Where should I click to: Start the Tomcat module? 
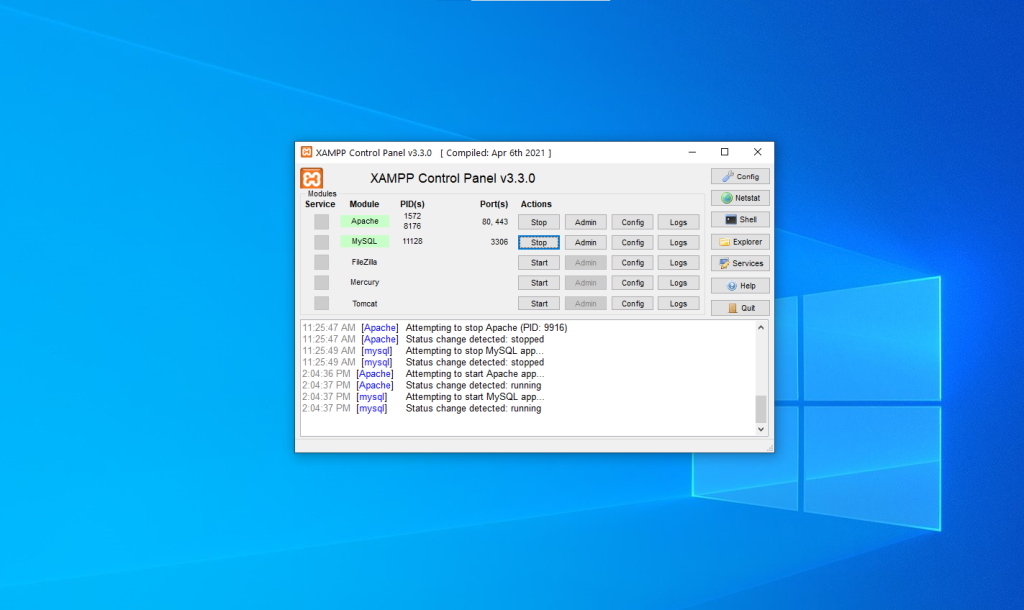[x=539, y=304]
